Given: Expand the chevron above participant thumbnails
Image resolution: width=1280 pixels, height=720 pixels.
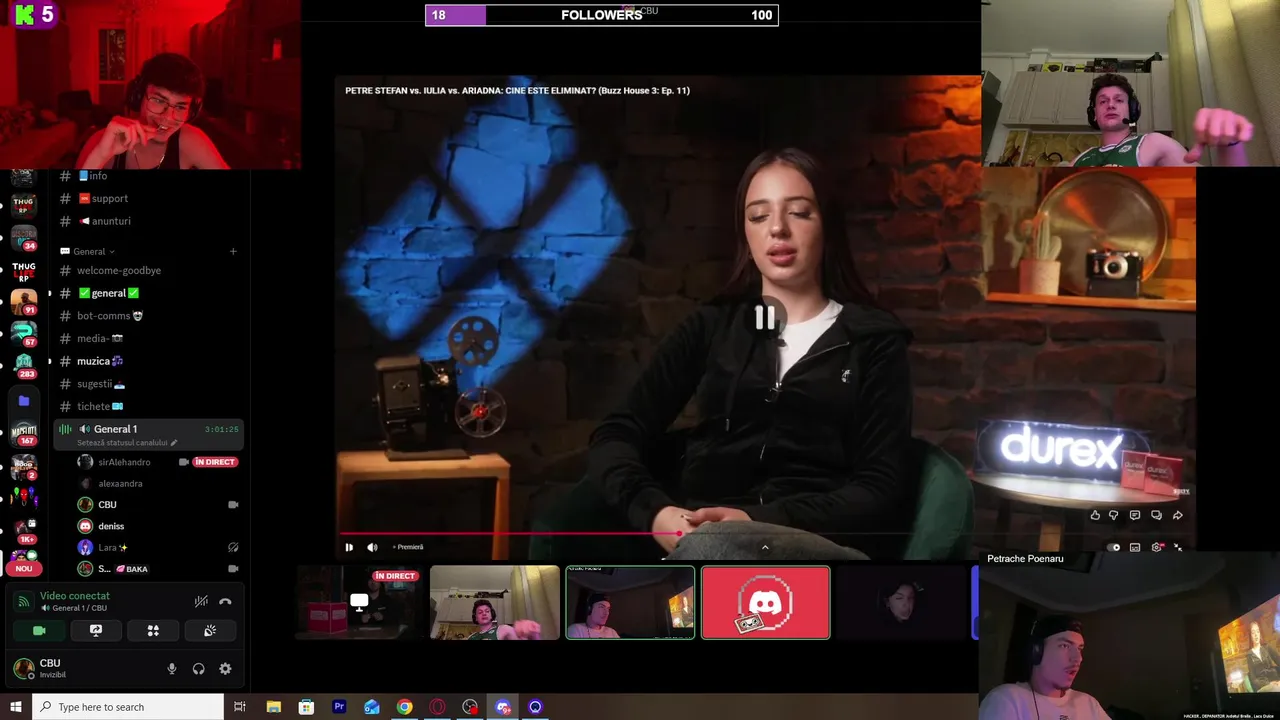Looking at the screenshot, I should [765, 547].
